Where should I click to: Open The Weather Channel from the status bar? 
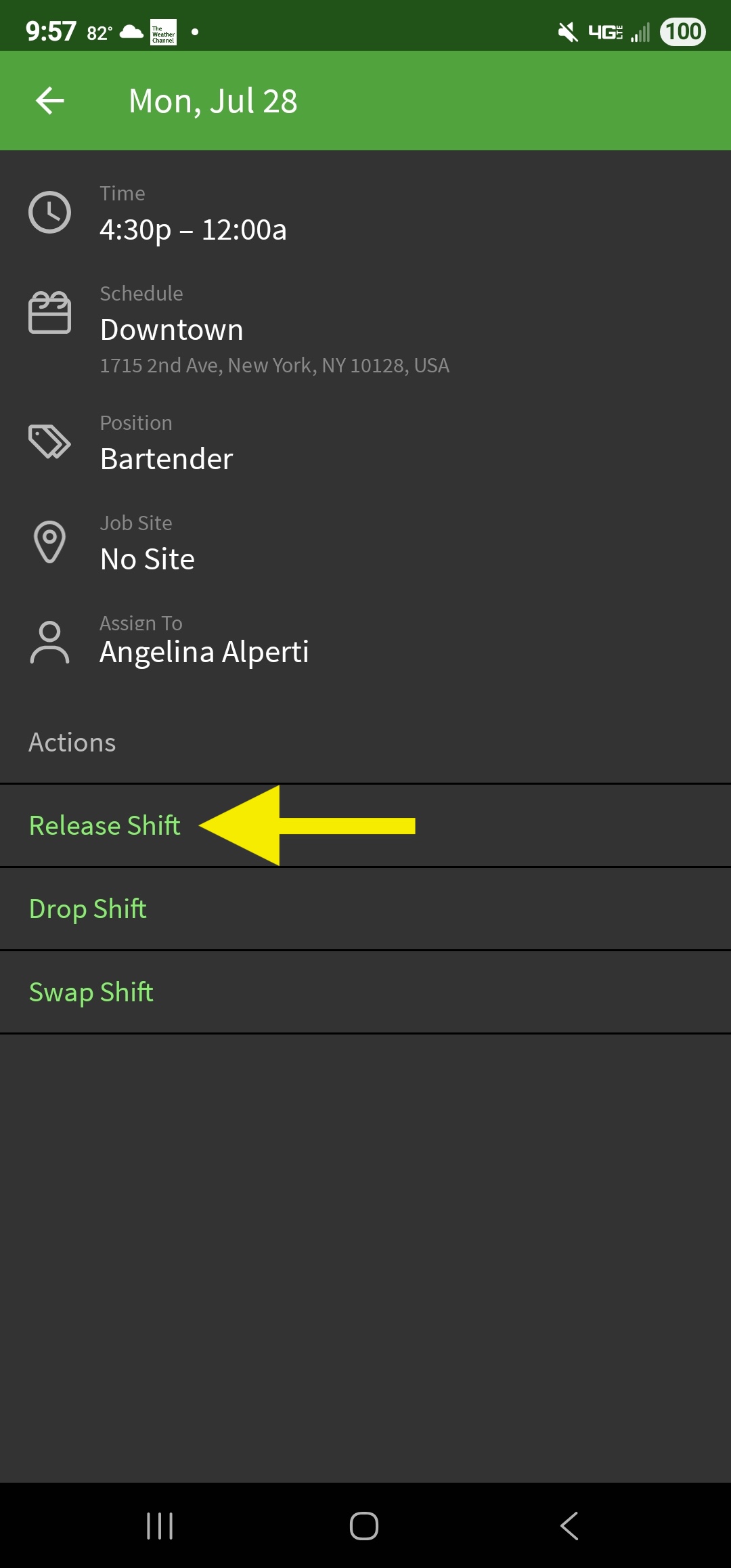coord(162,31)
